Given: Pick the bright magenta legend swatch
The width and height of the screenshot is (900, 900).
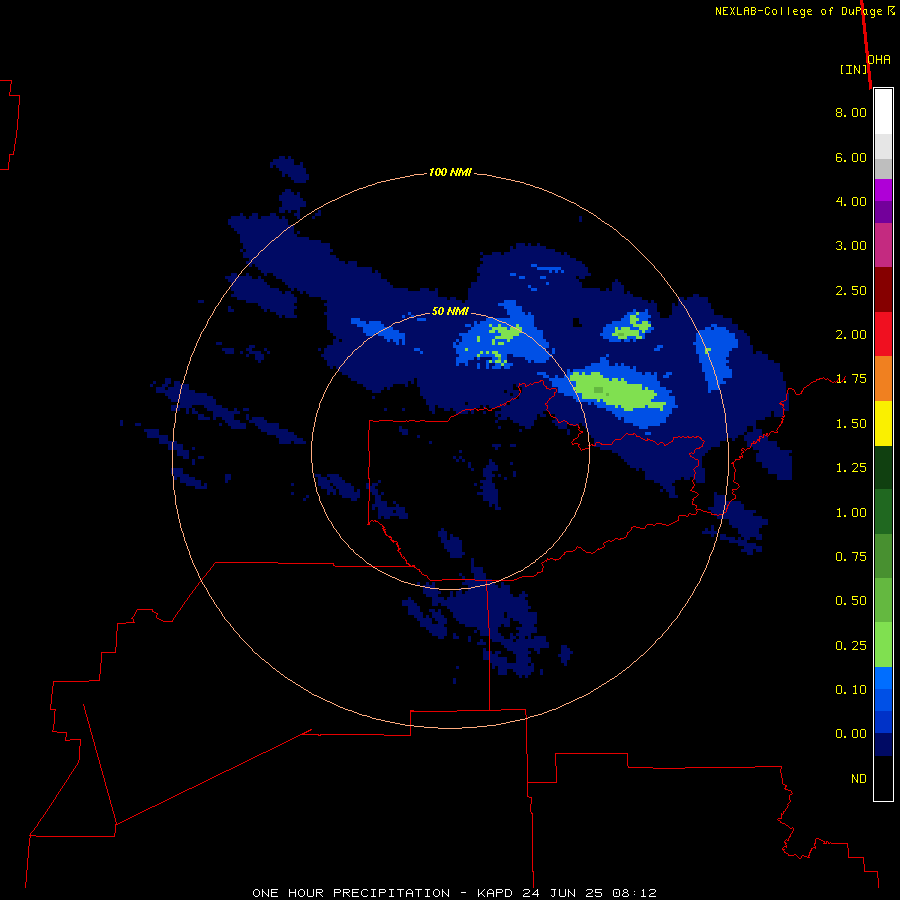Looking at the screenshot, I should pos(883,190).
